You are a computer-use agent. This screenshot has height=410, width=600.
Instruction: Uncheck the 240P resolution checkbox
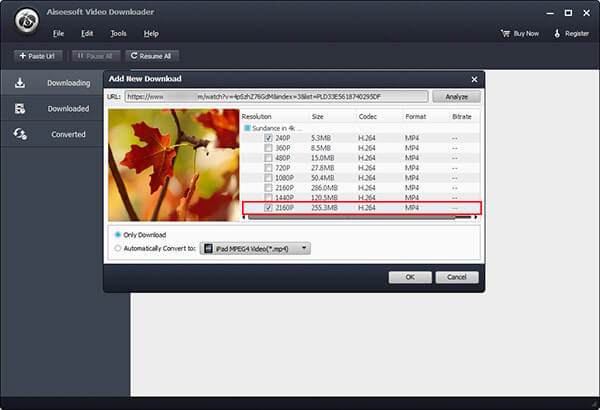(x=267, y=137)
